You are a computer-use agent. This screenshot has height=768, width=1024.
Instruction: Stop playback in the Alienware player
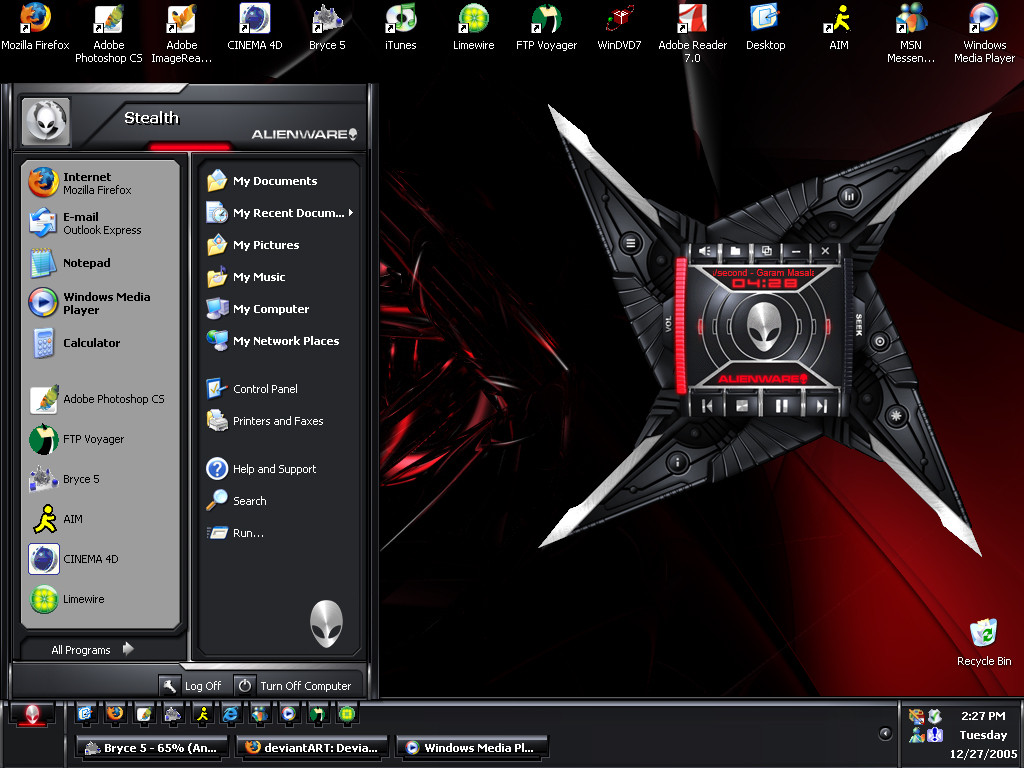(742, 406)
